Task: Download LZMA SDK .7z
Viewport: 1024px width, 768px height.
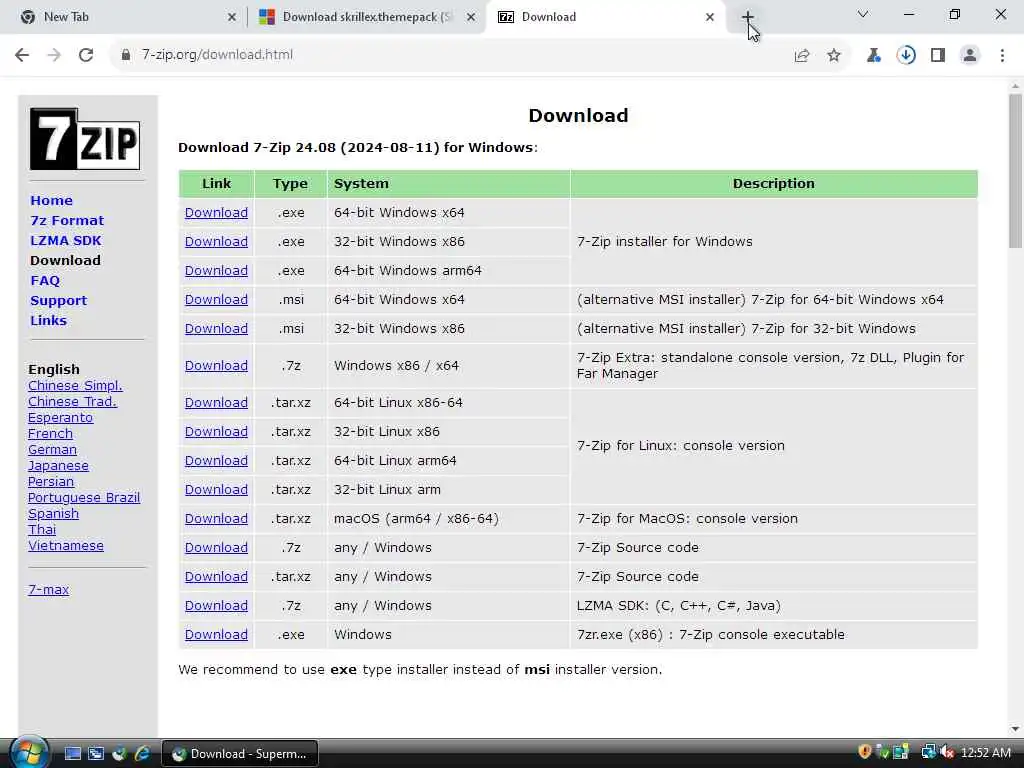Action: (216, 605)
